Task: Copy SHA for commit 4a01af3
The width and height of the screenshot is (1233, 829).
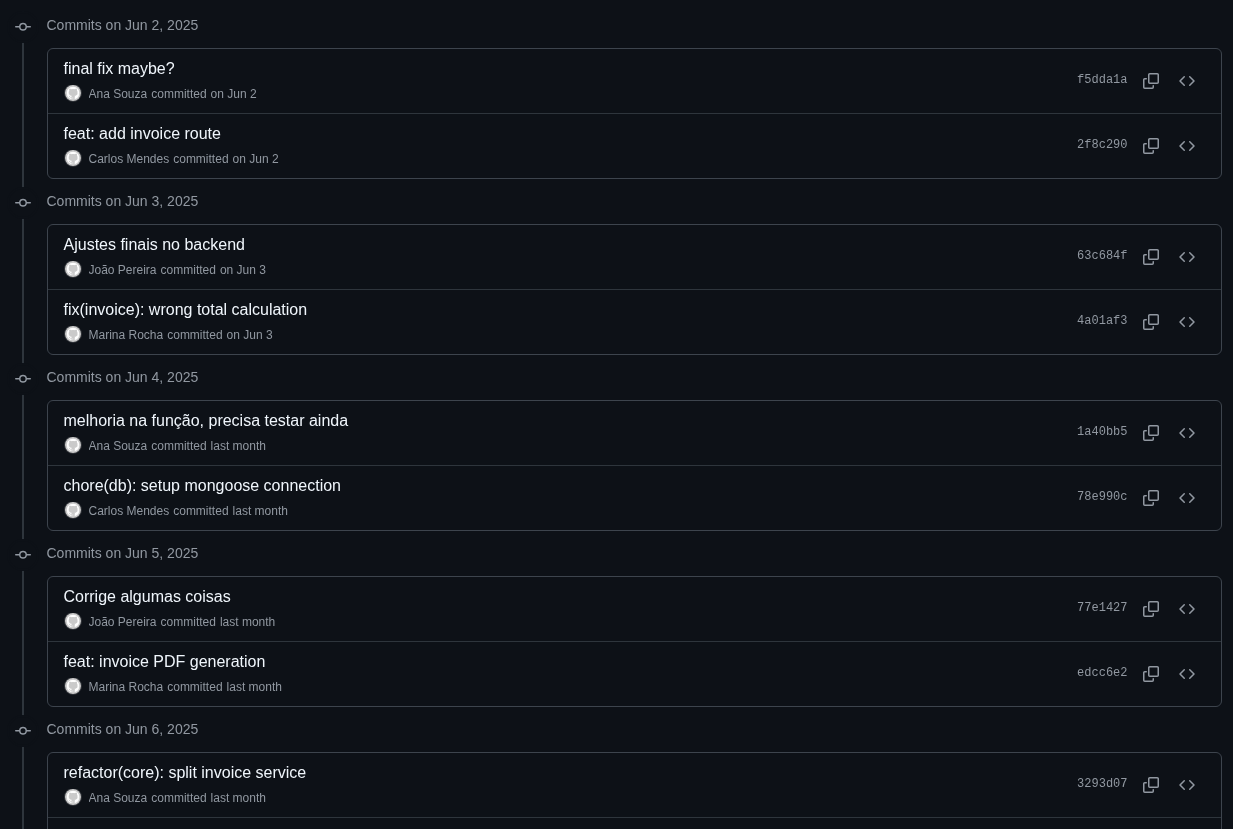Action: (x=1151, y=322)
